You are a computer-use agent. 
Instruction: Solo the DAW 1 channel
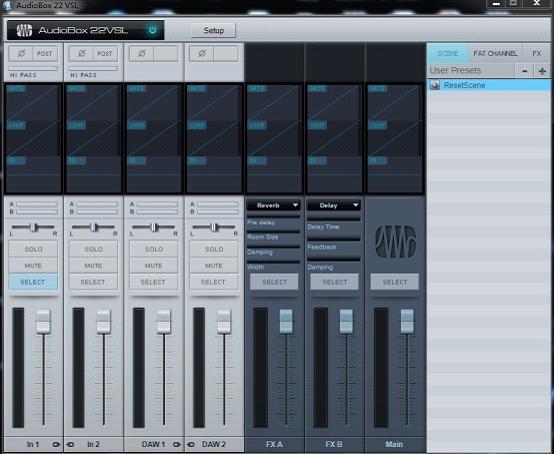pyautogui.click(x=154, y=249)
